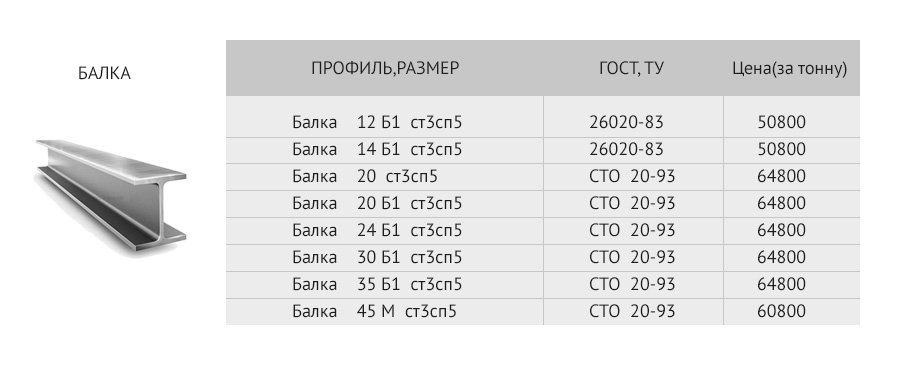Select the Балка 45 М ст3сп5 row
Screen dimensions: 900x368
(542, 312)
